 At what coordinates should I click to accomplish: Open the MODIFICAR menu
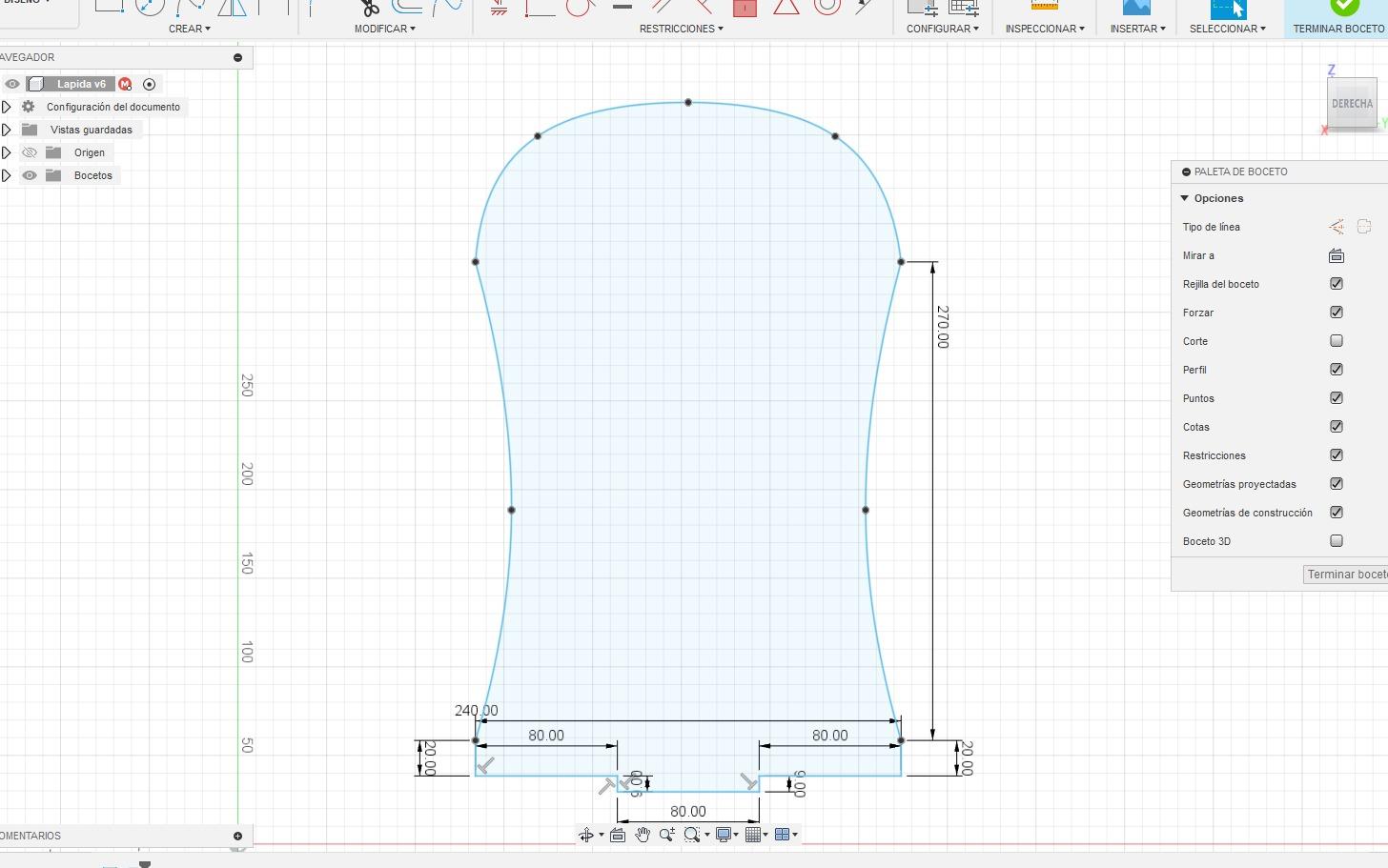tap(385, 29)
